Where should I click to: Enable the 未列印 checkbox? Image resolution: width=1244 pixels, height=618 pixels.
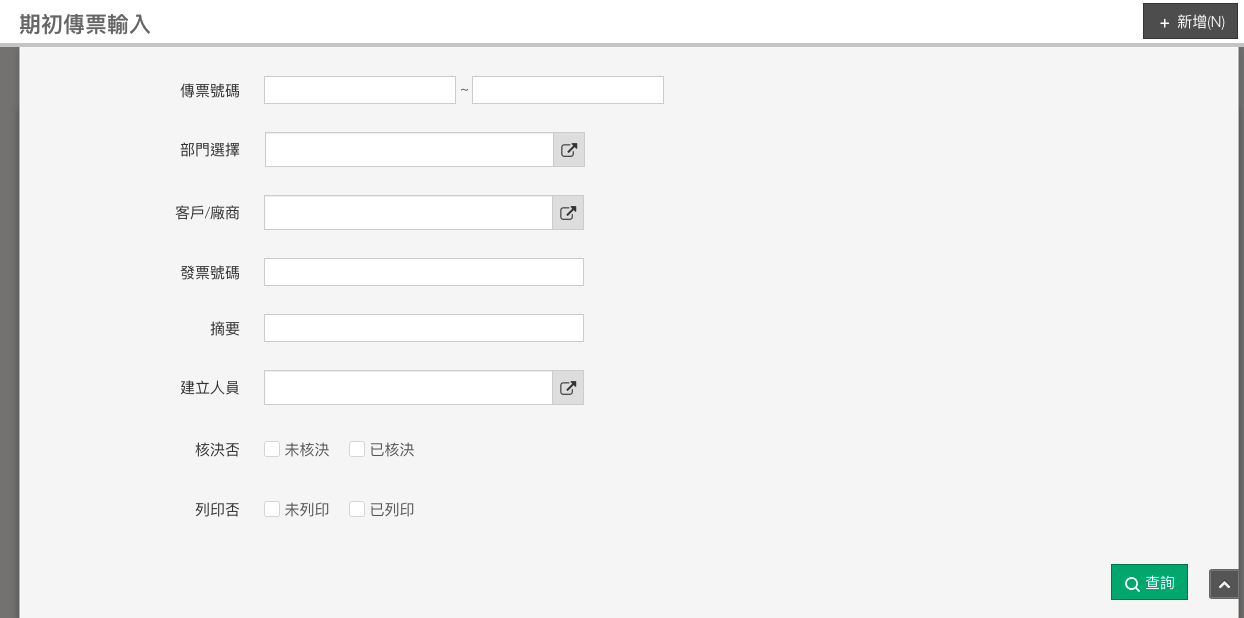pos(272,510)
